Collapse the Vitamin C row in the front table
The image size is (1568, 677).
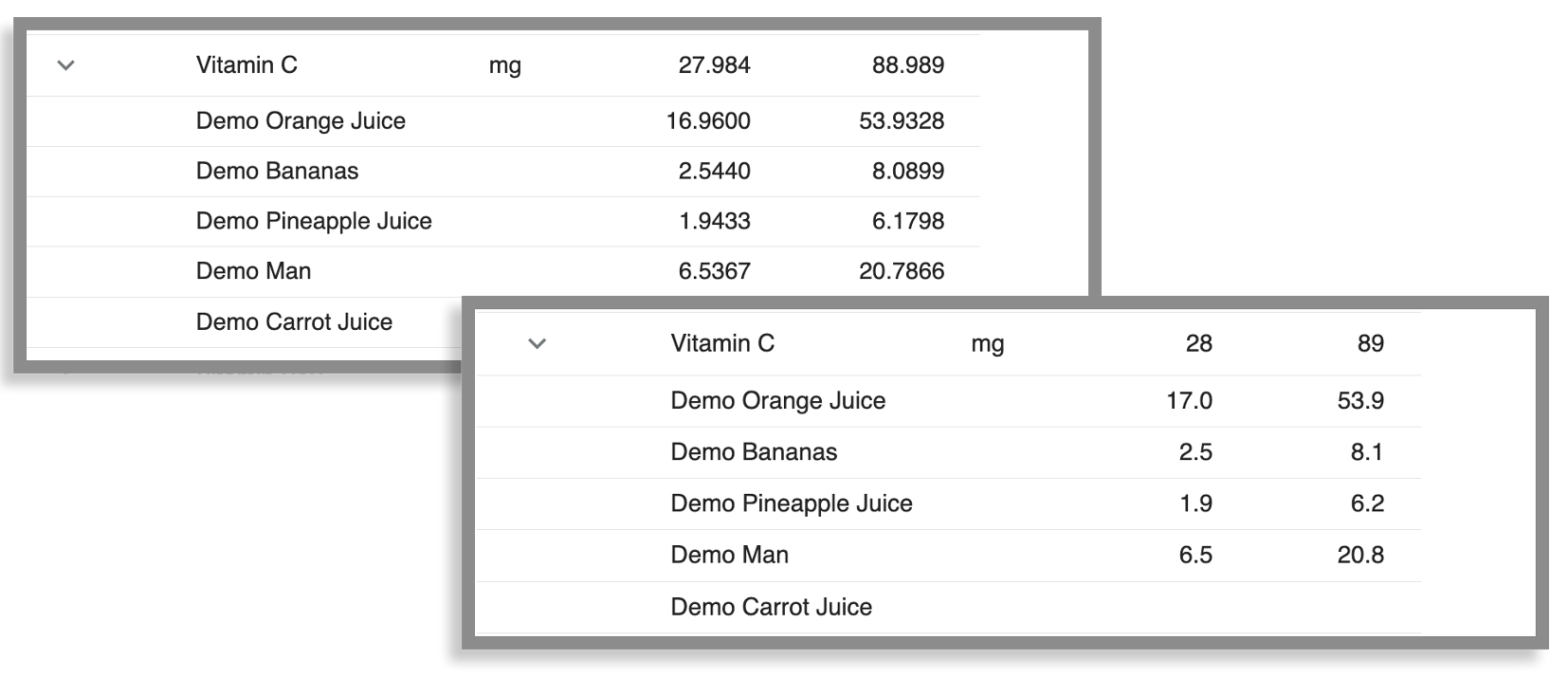coord(538,344)
